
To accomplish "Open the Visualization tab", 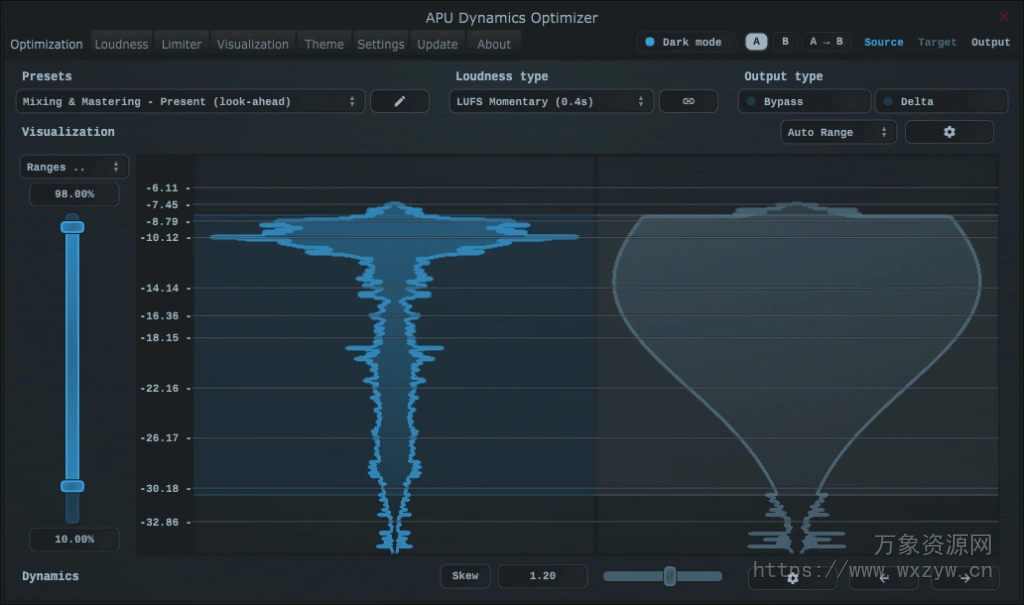I will (x=252, y=44).
